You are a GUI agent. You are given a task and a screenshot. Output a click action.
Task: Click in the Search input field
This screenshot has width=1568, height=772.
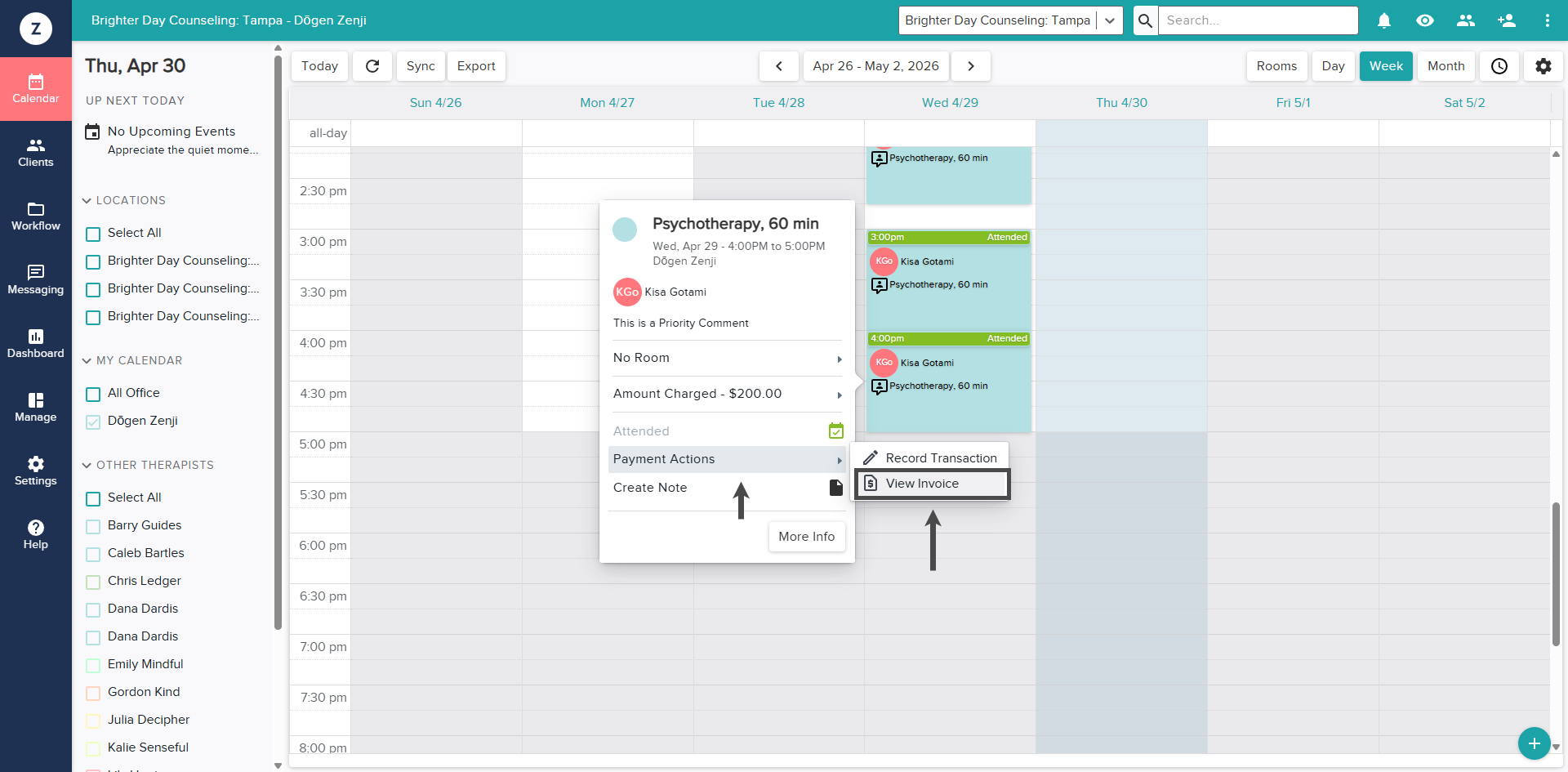pos(1258,20)
